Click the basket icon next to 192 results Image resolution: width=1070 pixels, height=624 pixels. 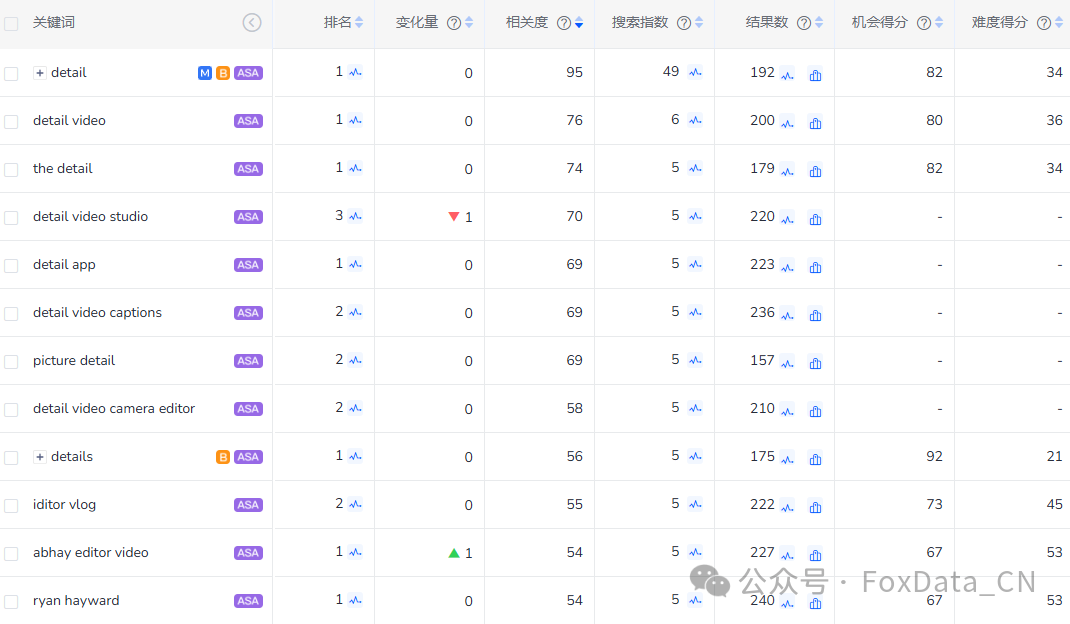click(815, 75)
